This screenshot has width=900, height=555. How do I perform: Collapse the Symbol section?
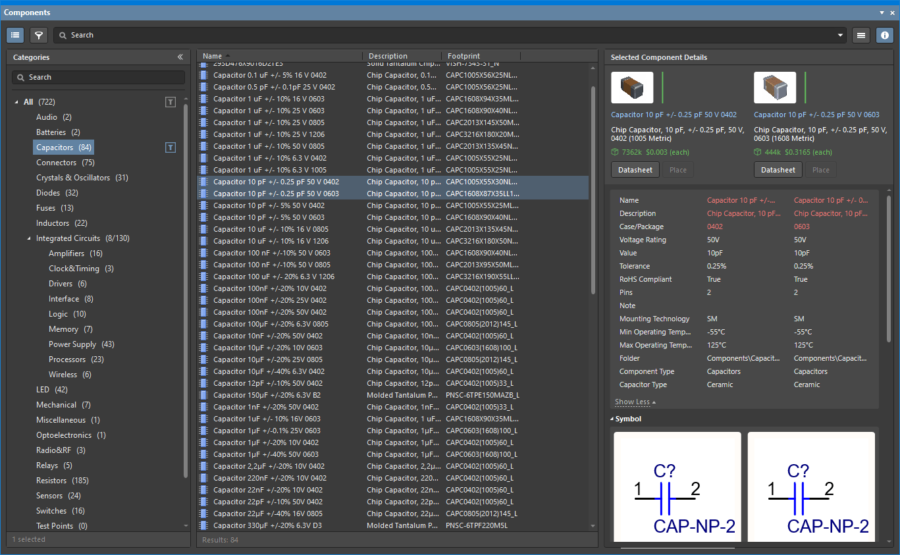click(x=612, y=418)
